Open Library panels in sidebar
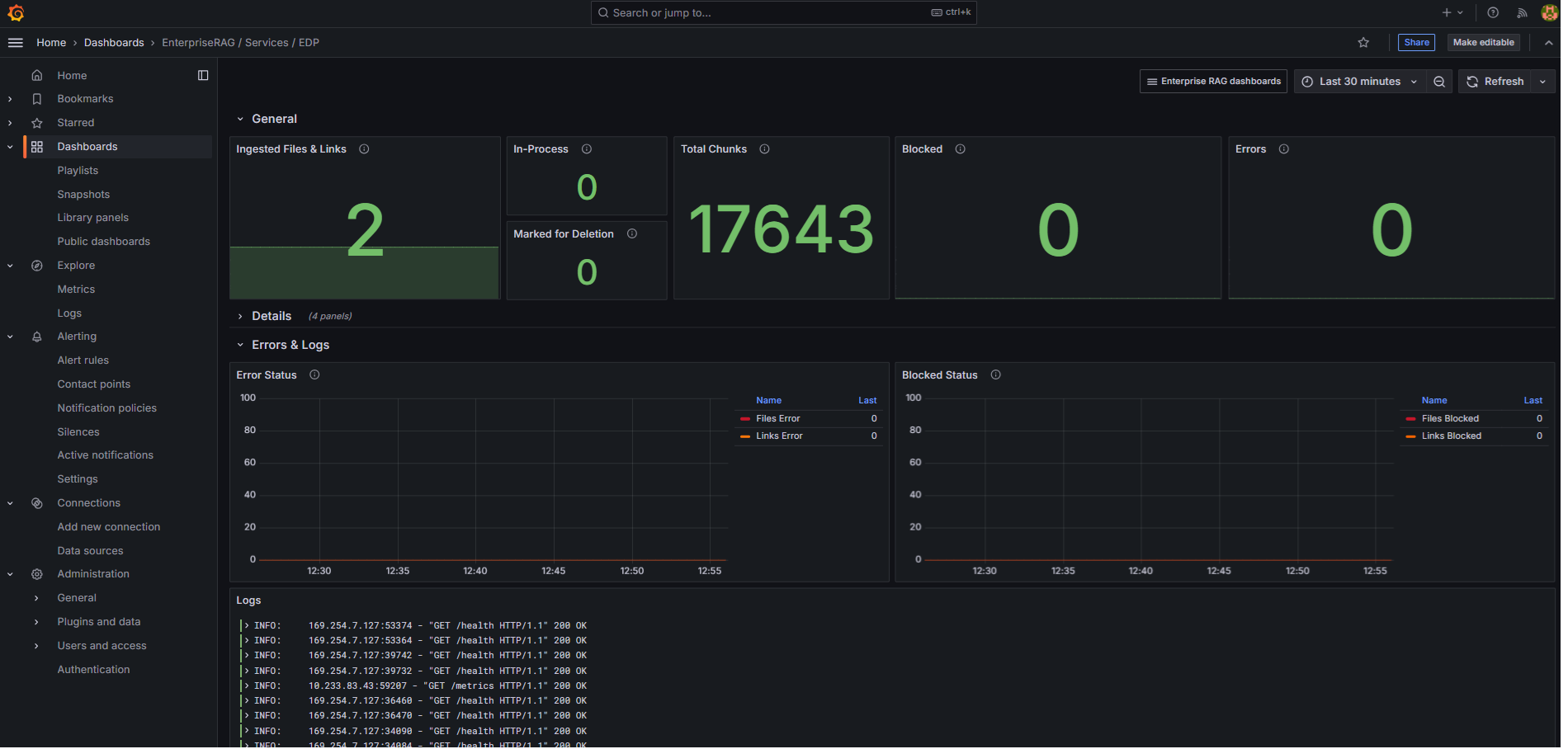Image resolution: width=1568 pixels, height=749 pixels. (x=92, y=218)
